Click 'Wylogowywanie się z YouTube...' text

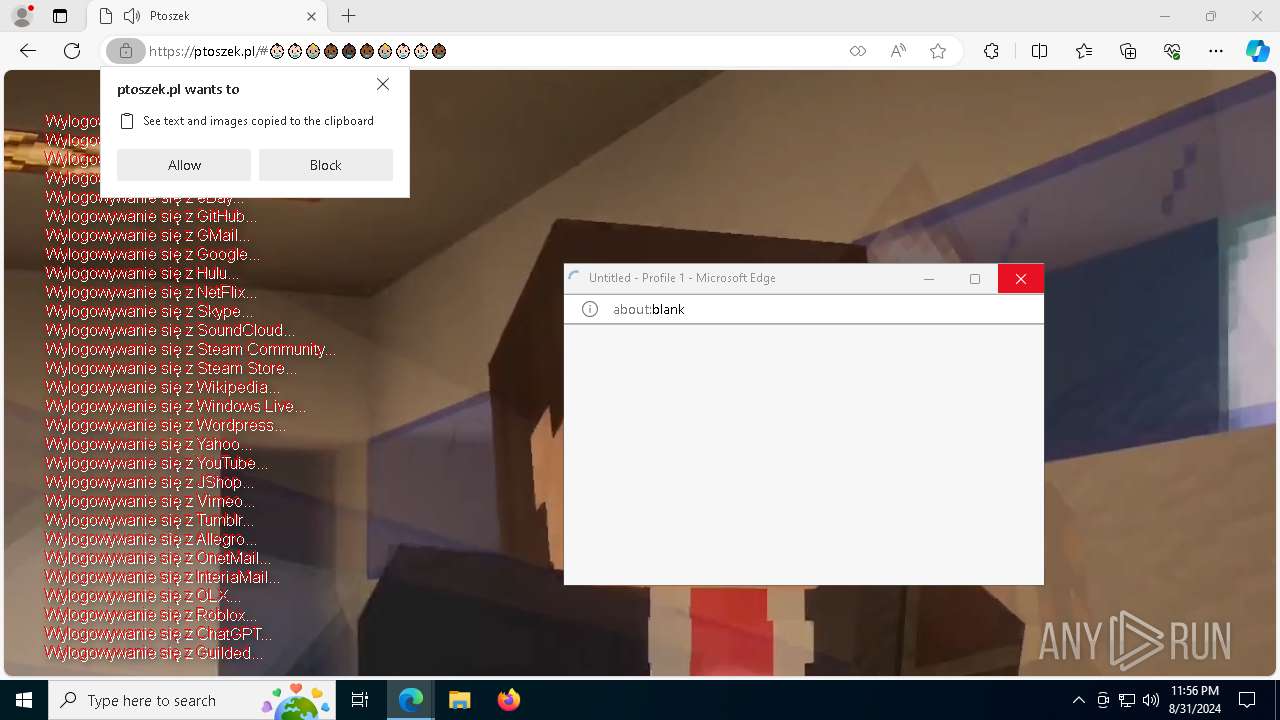coord(157,464)
